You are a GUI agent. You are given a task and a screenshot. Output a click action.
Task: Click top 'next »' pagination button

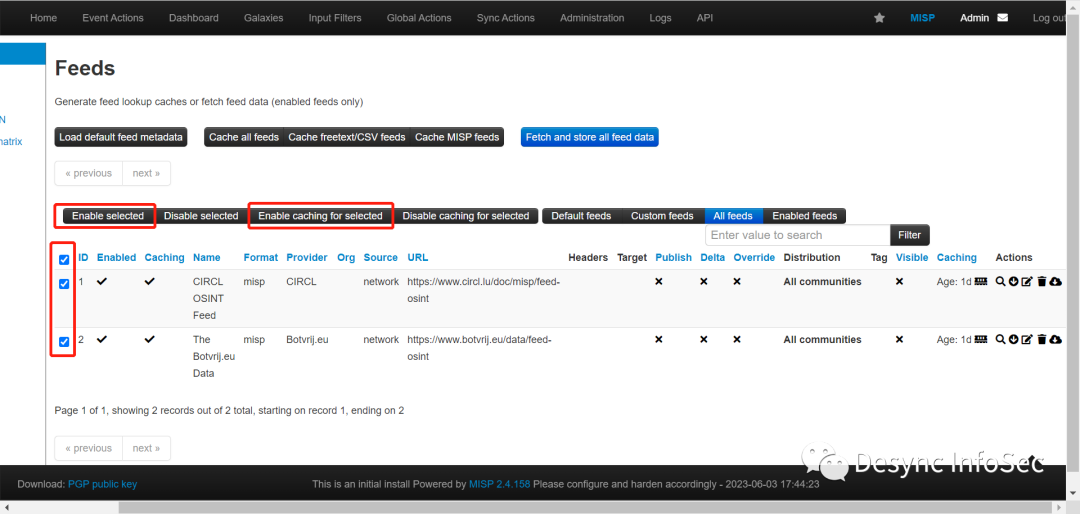tap(146, 173)
